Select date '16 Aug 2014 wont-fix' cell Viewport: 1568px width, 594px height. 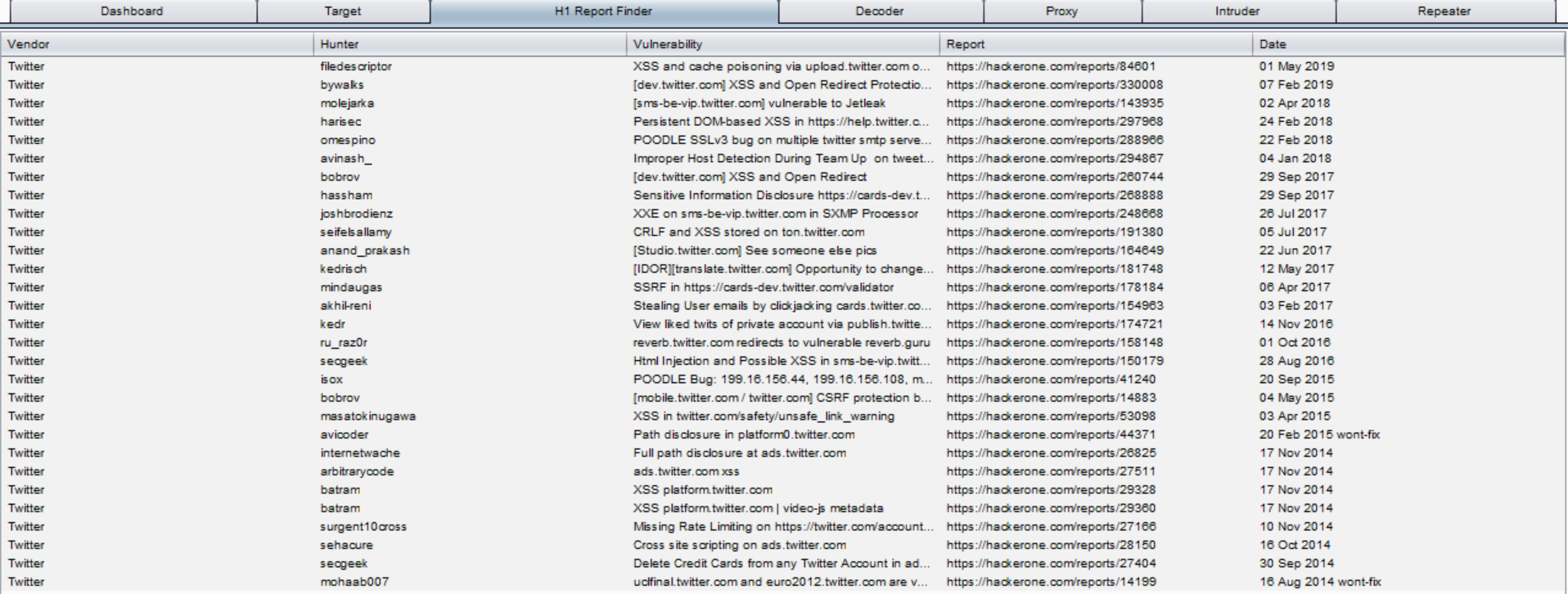[x=1408, y=582]
